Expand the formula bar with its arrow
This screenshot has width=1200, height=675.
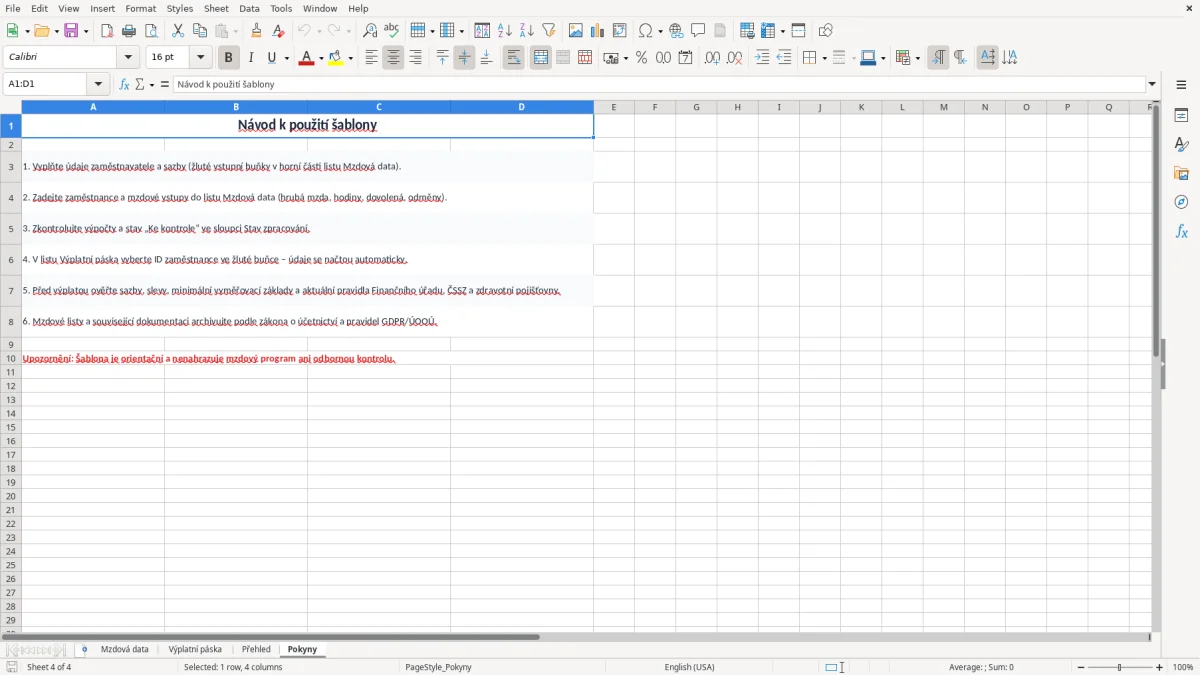tap(1153, 85)
